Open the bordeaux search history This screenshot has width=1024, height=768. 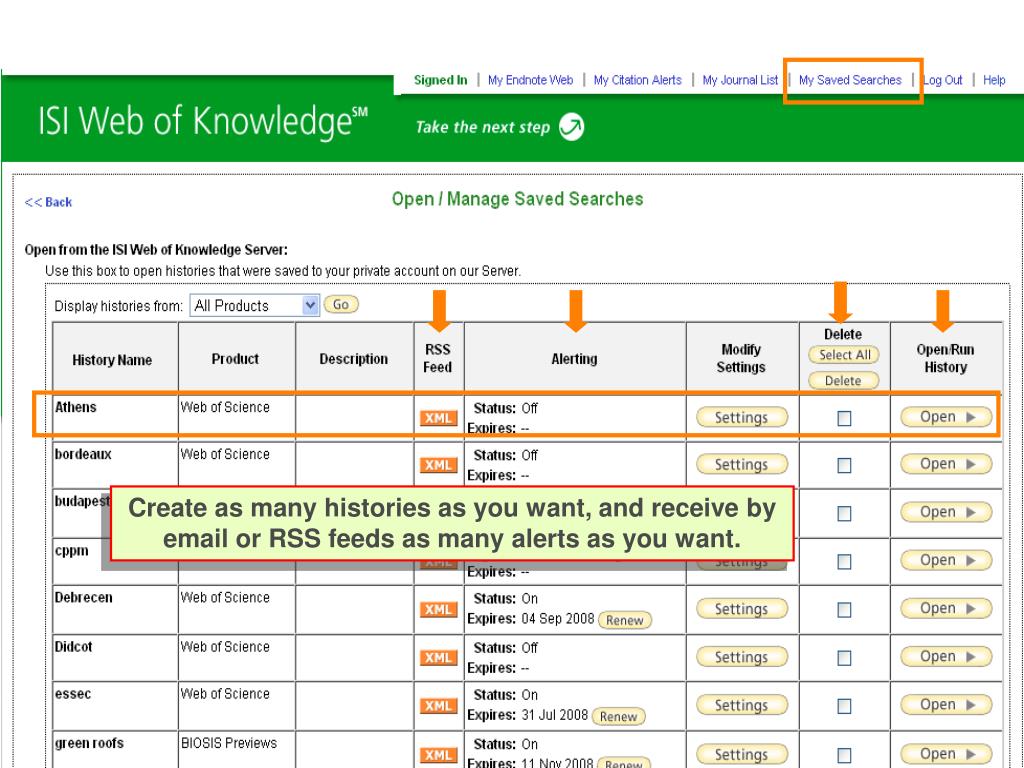coord(946,464)
